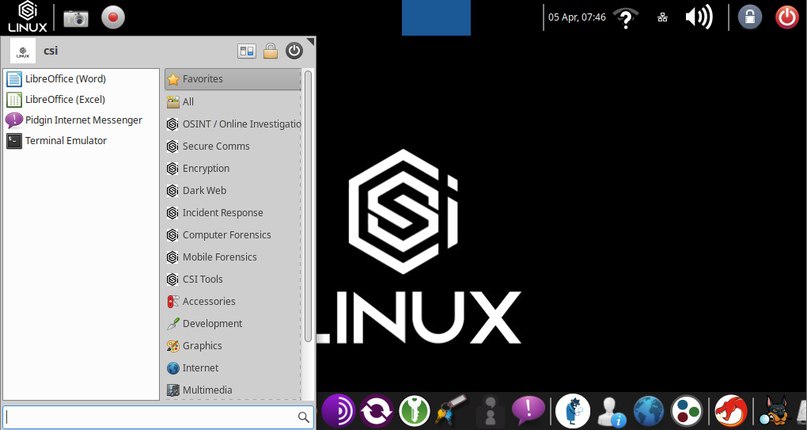Click the round log out button in menu header
Image resolution: width=807 pixels, height=430 pixels.
(x=294, y=51)
